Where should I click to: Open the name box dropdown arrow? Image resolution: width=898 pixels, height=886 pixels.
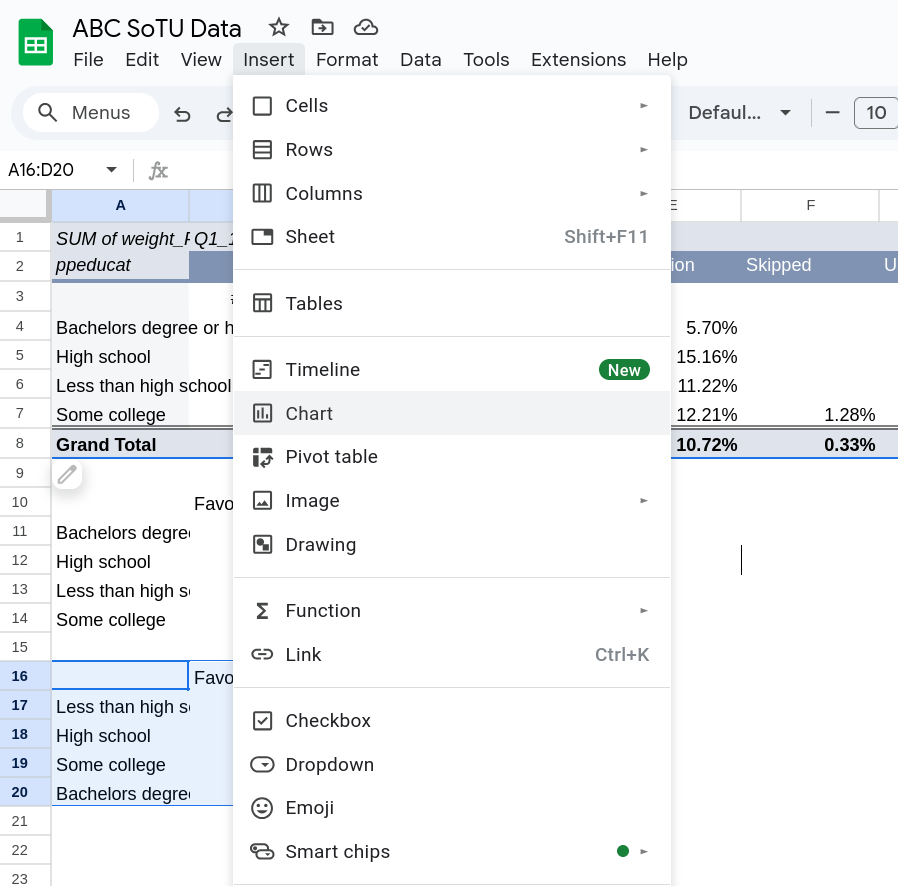(112, 170)
